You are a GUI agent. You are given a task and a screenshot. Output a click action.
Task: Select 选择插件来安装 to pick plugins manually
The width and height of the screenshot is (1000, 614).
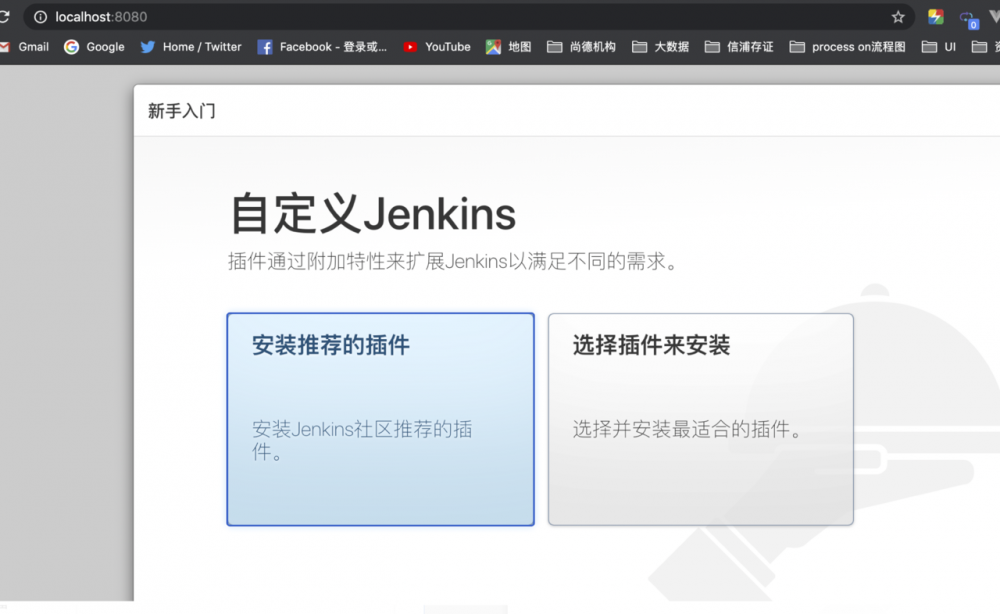(700, 418)
